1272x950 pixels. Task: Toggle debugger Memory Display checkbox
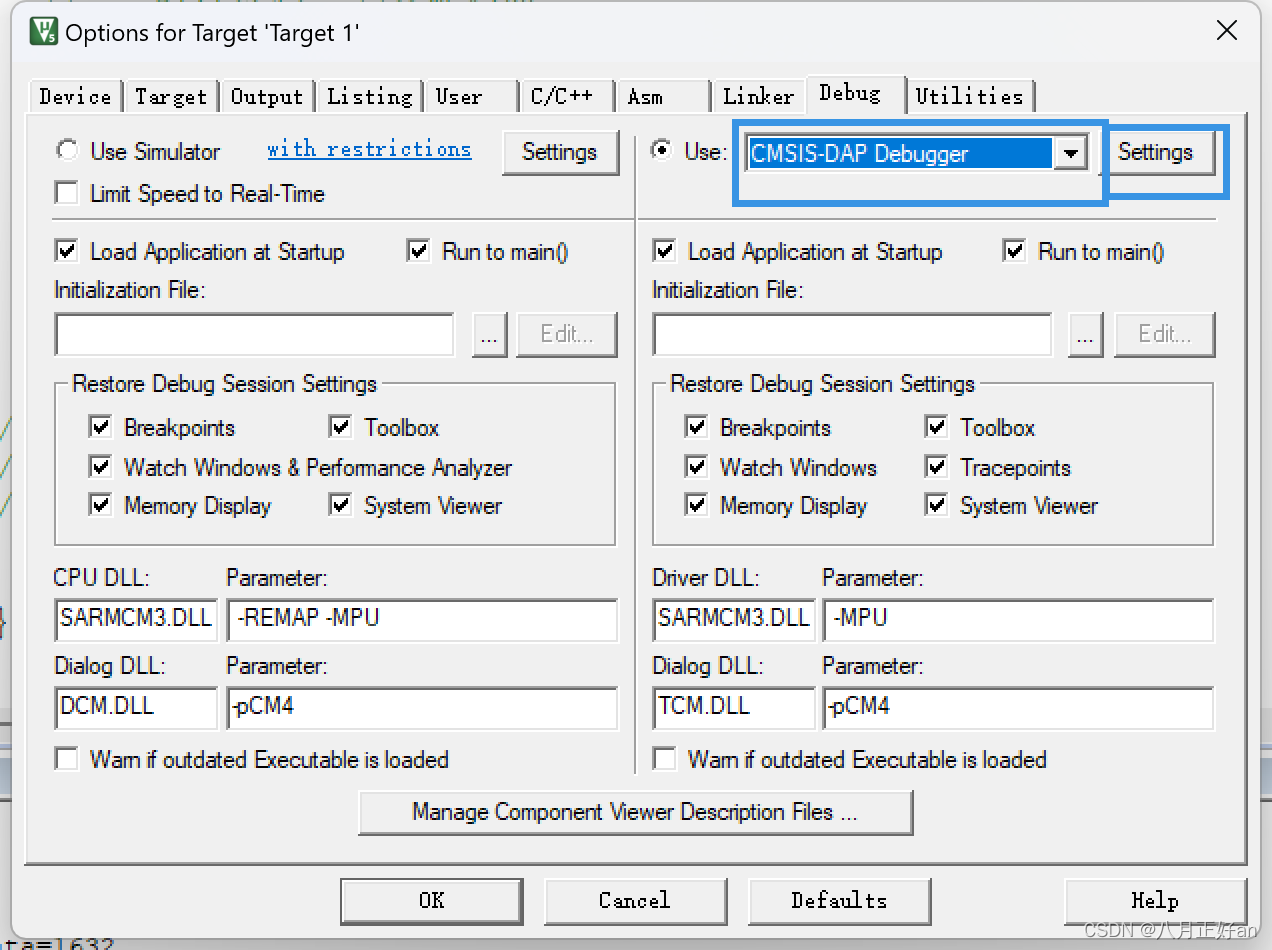point(697,504)
